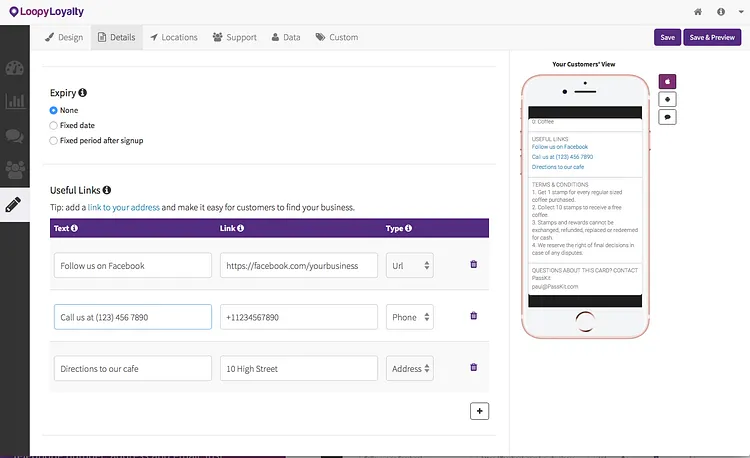Click the Save & Preview button
750x458 pixels.
click(712, 37)
